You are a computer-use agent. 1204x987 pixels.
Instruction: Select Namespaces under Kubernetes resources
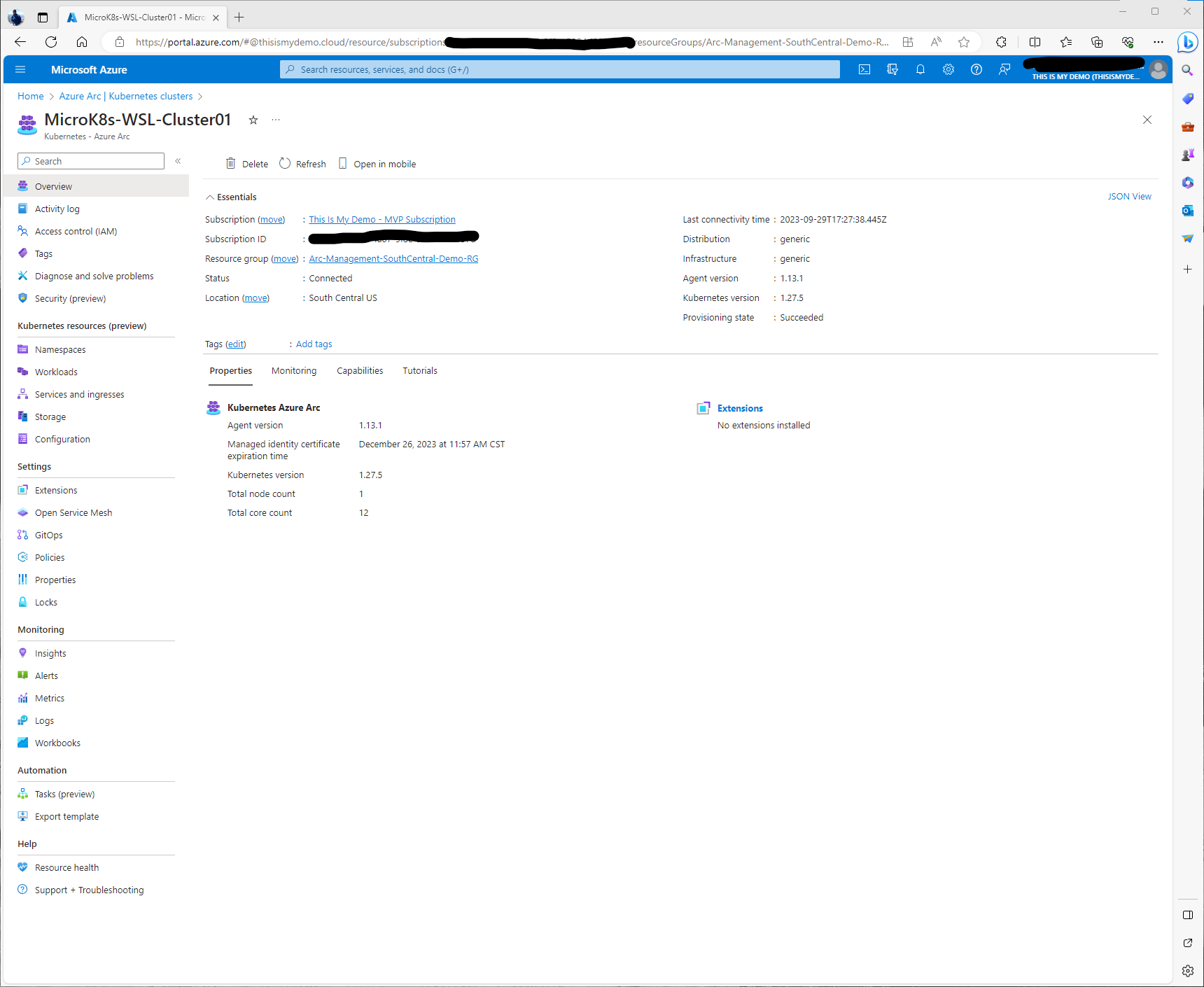pyautogui.click(x=60, y=350)
